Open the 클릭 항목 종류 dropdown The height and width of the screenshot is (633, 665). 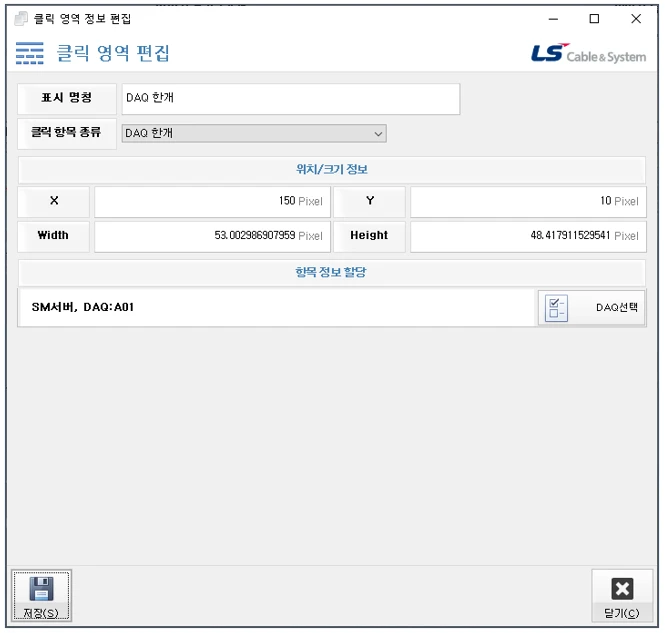point(254,133)
